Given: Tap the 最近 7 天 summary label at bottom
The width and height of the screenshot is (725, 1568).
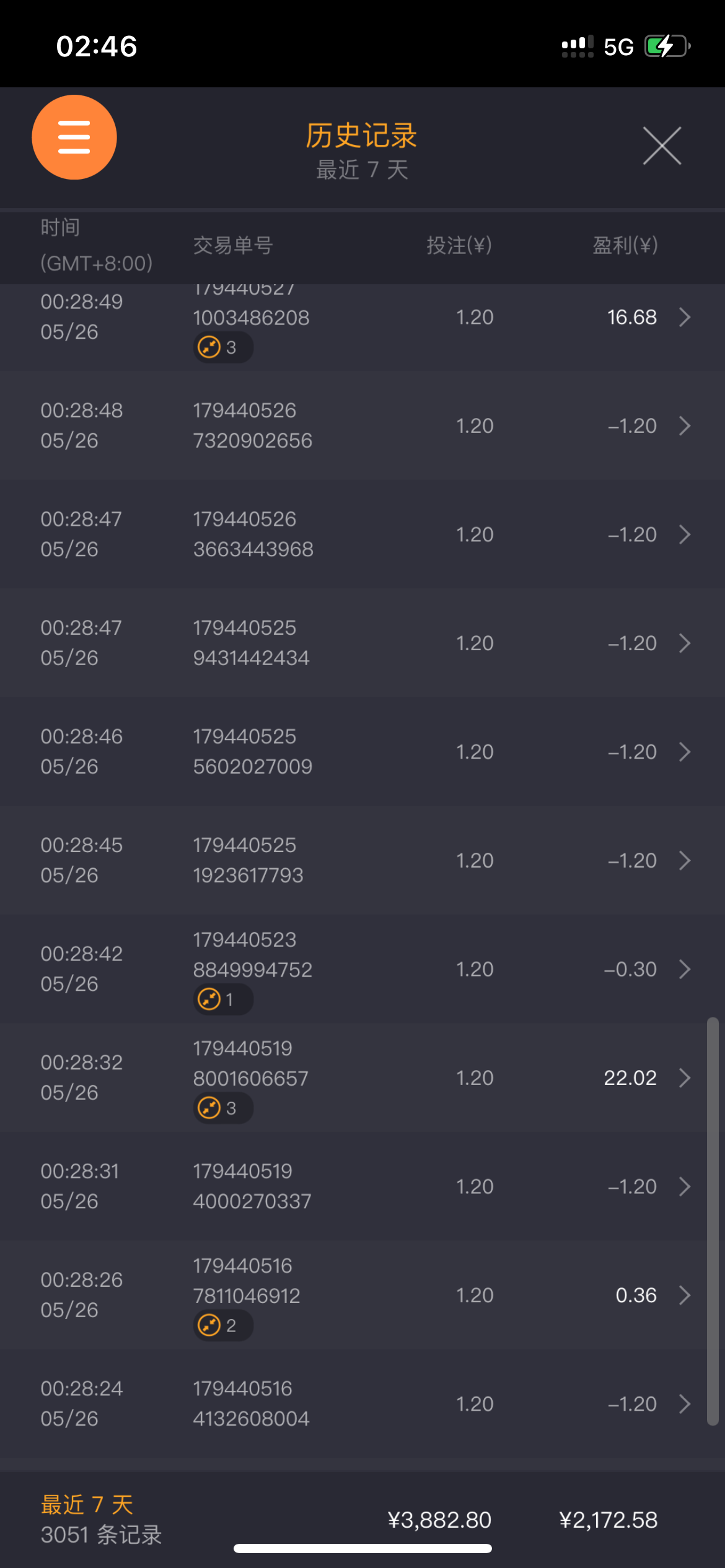Looking at the screenshot, I should coord(87,1505).
